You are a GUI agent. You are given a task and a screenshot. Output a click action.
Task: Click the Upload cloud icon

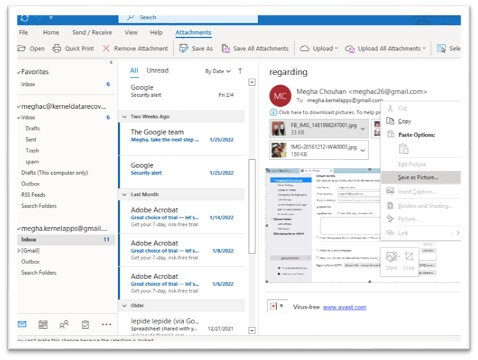coord(305,48)
